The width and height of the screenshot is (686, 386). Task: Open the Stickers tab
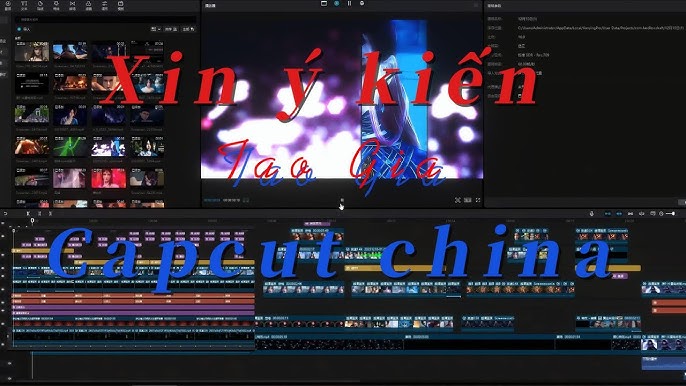[x=40, y=5]
